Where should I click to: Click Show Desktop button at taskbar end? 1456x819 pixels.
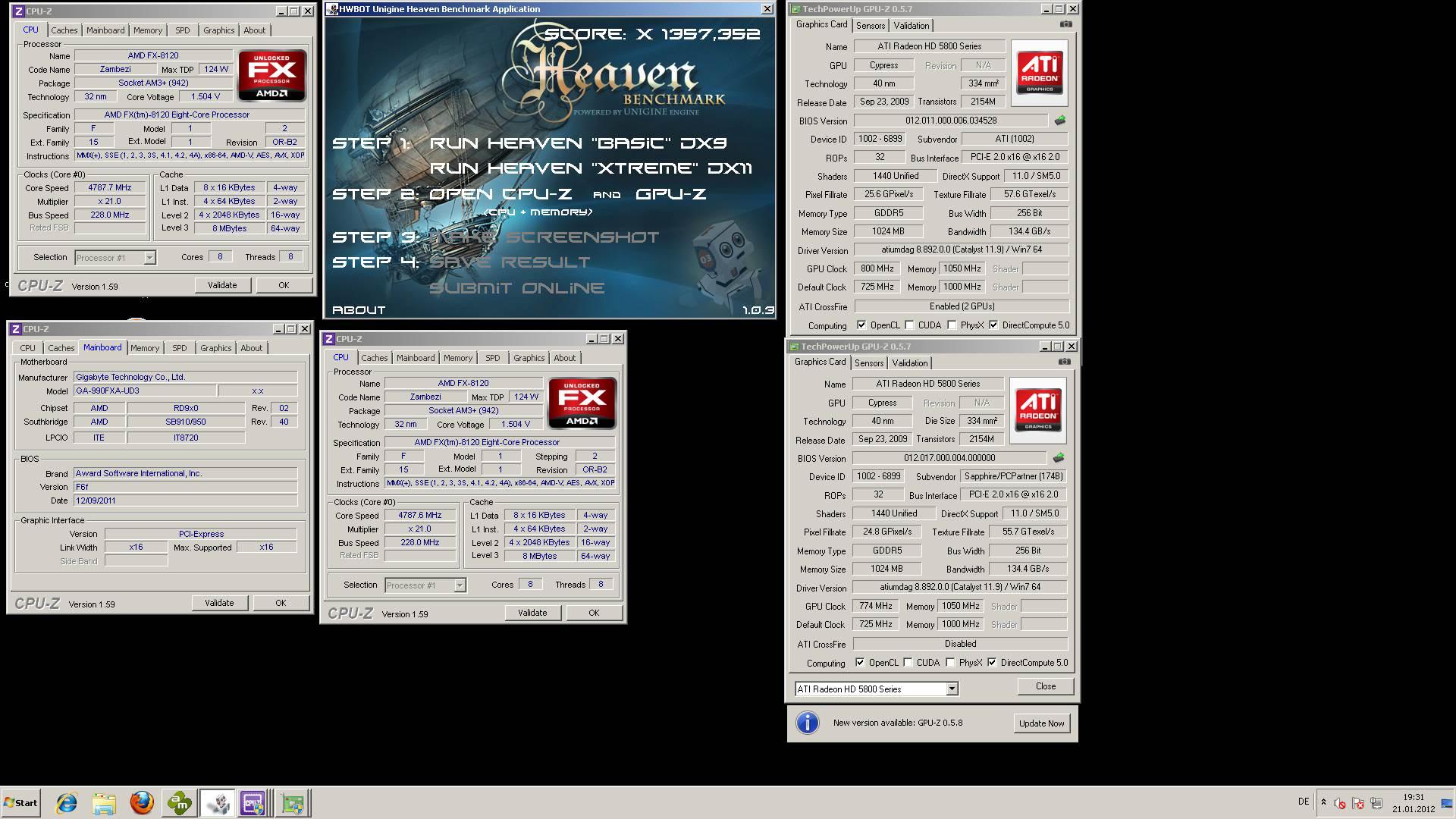tap(1447, 803)
